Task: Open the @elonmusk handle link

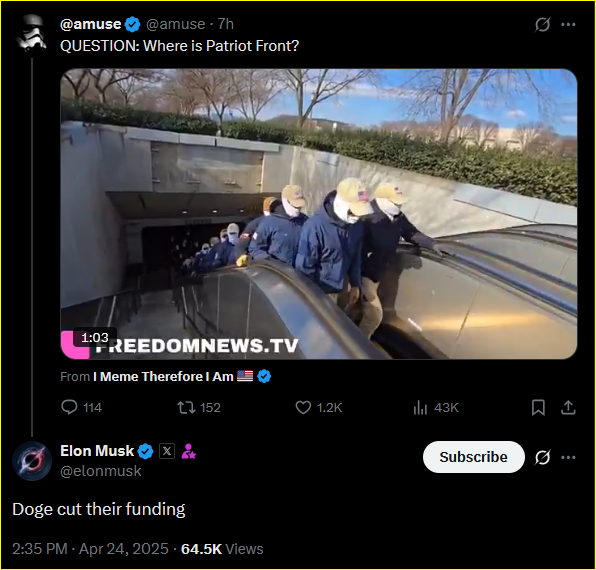Action: 101,471
